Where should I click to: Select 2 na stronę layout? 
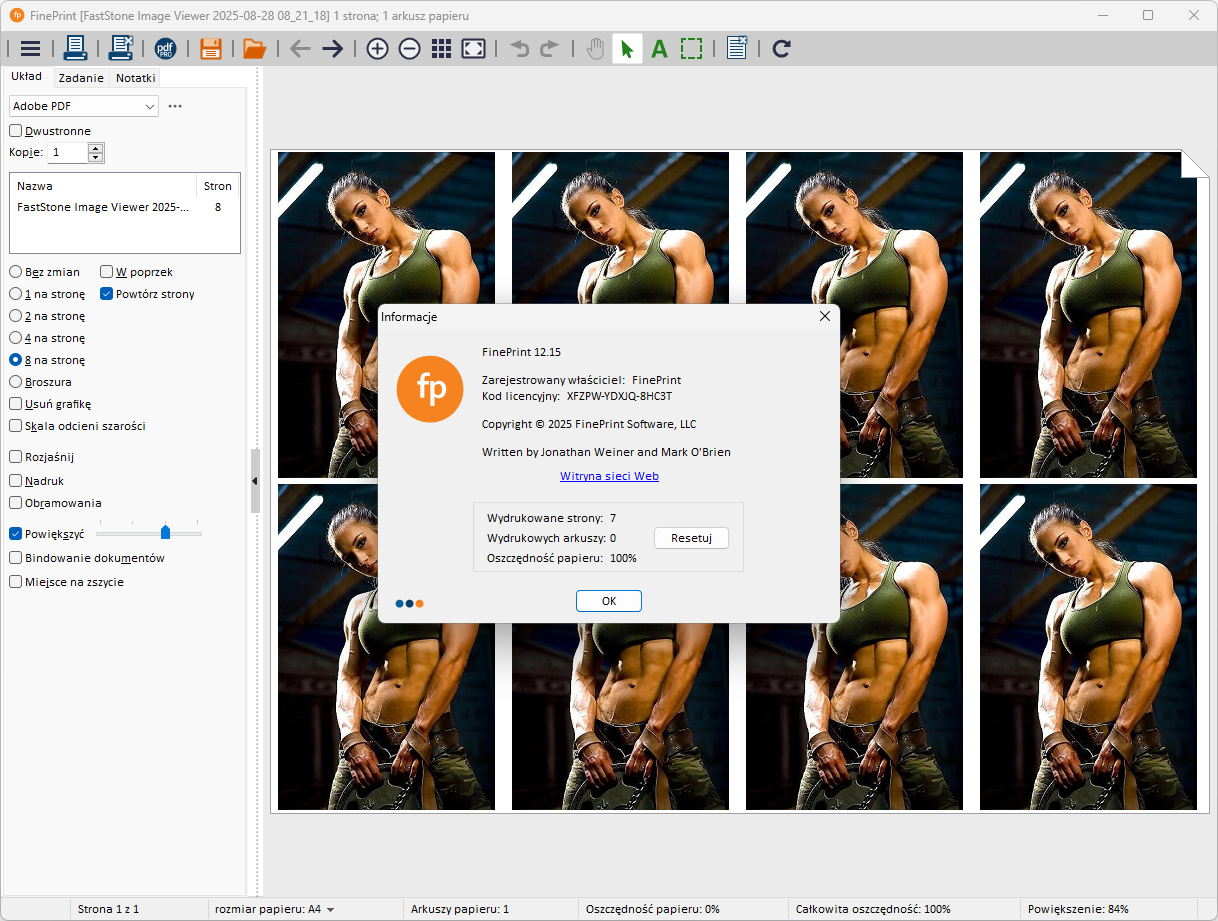(x=47, y=316)
